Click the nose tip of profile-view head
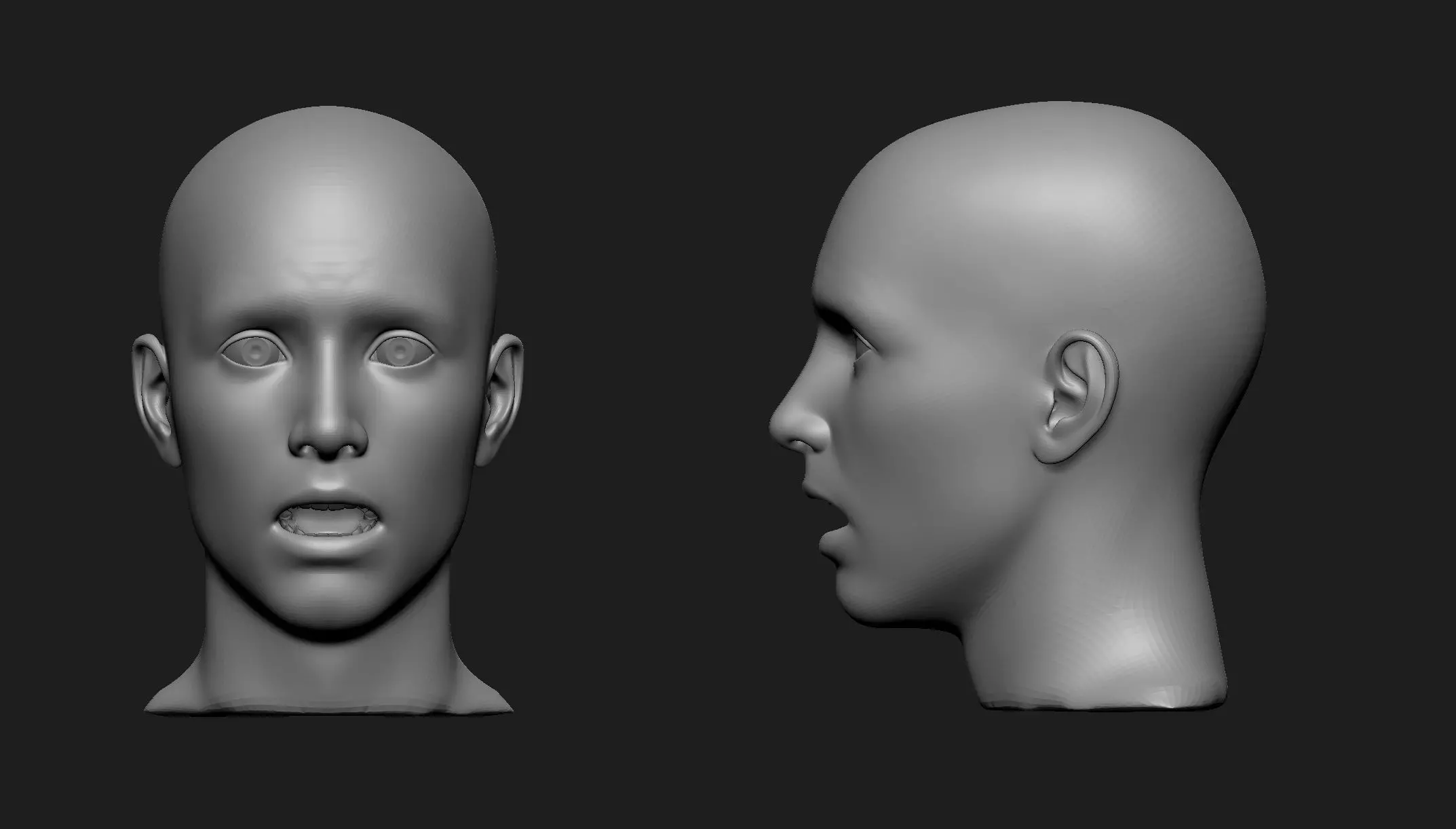This screenshot has width=1456, height=829. tap(779, 426)
